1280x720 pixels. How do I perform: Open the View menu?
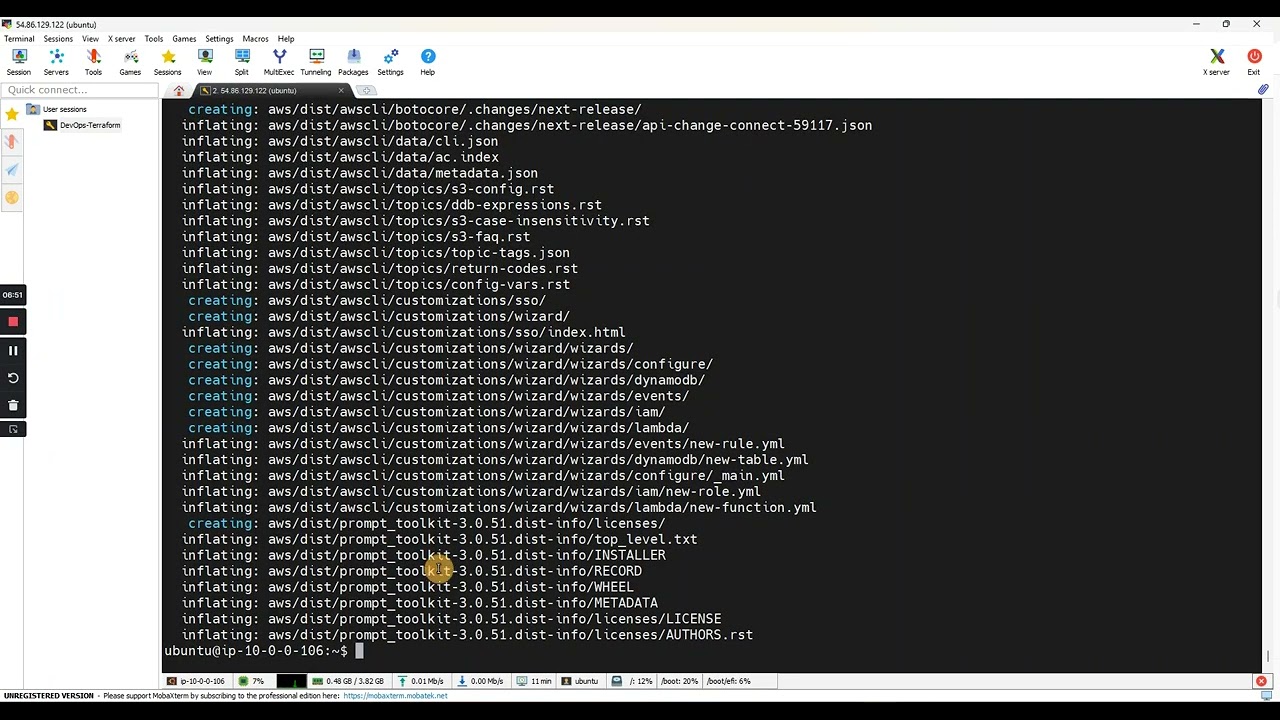(x=90, y=39)
